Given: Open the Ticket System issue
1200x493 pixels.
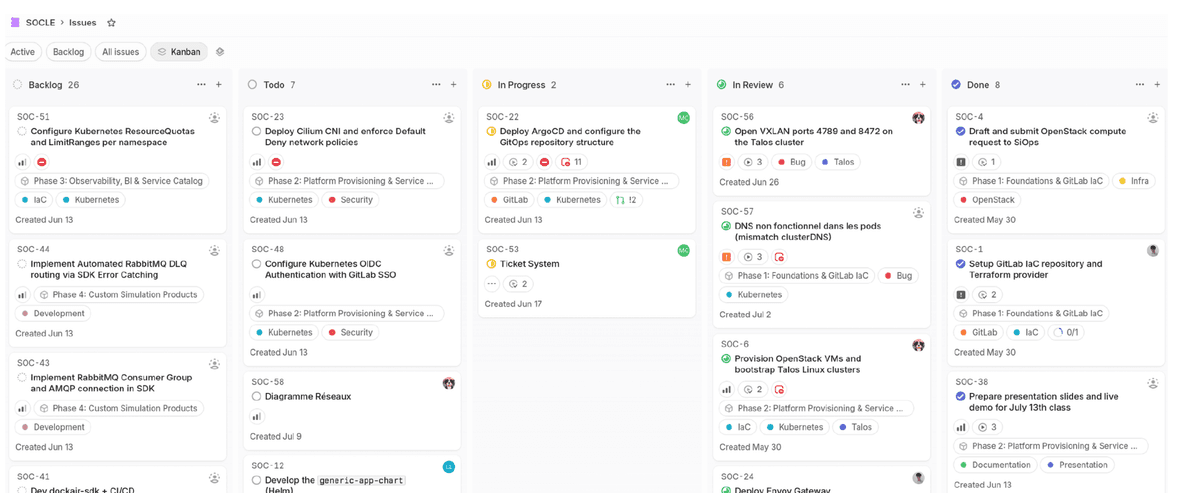Looking at the screenshot, I should pyautogui.click(x=530, y=264).
